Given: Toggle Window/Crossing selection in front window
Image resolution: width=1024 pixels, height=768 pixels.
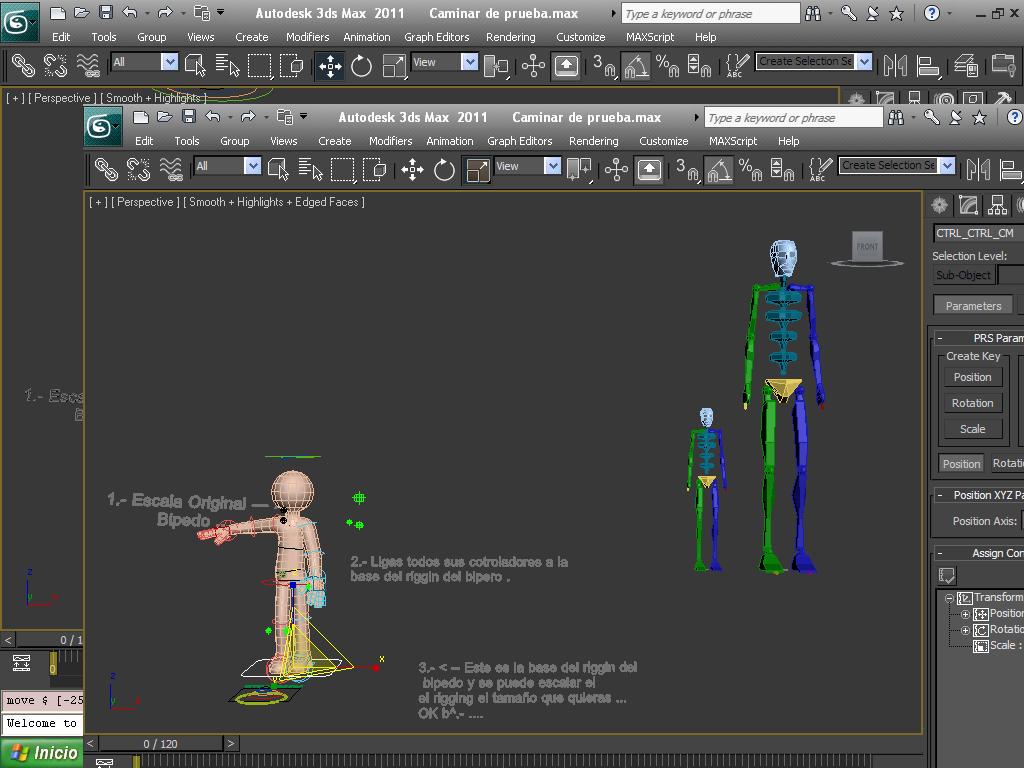Looking at the screenshot, I should coord(374,169).
